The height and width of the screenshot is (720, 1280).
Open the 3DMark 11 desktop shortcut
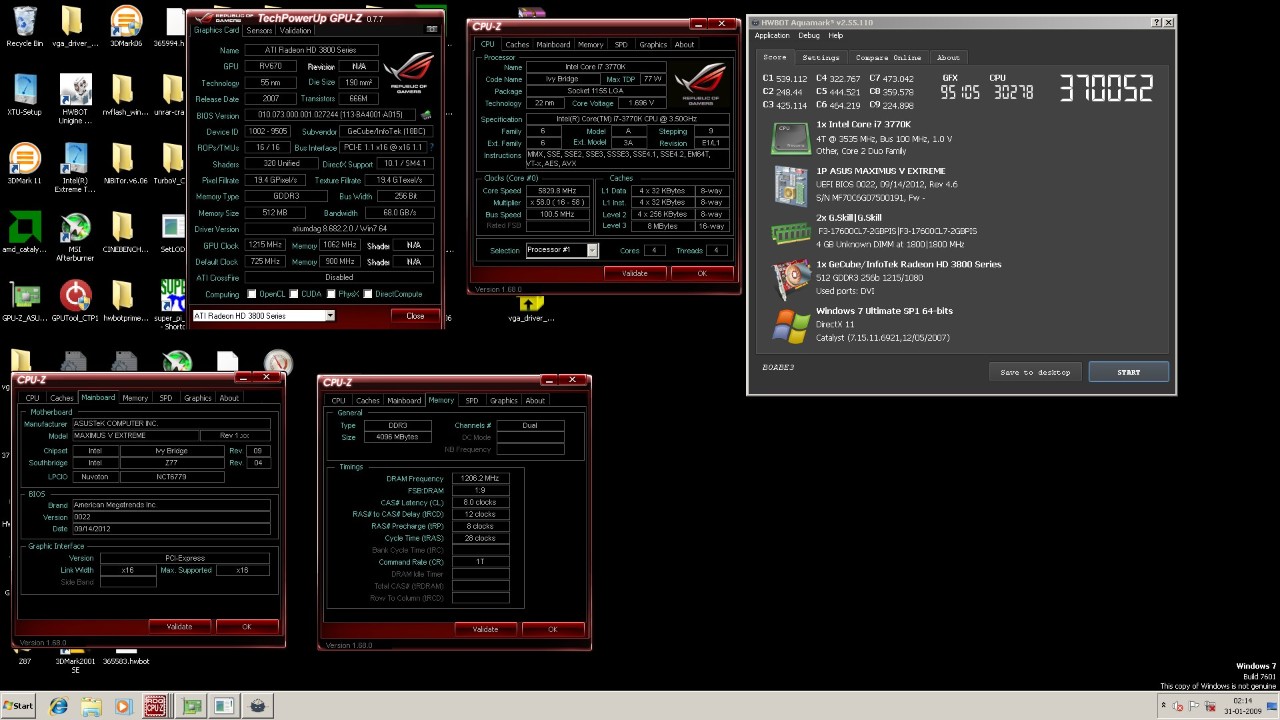click(x=24, y=164)
